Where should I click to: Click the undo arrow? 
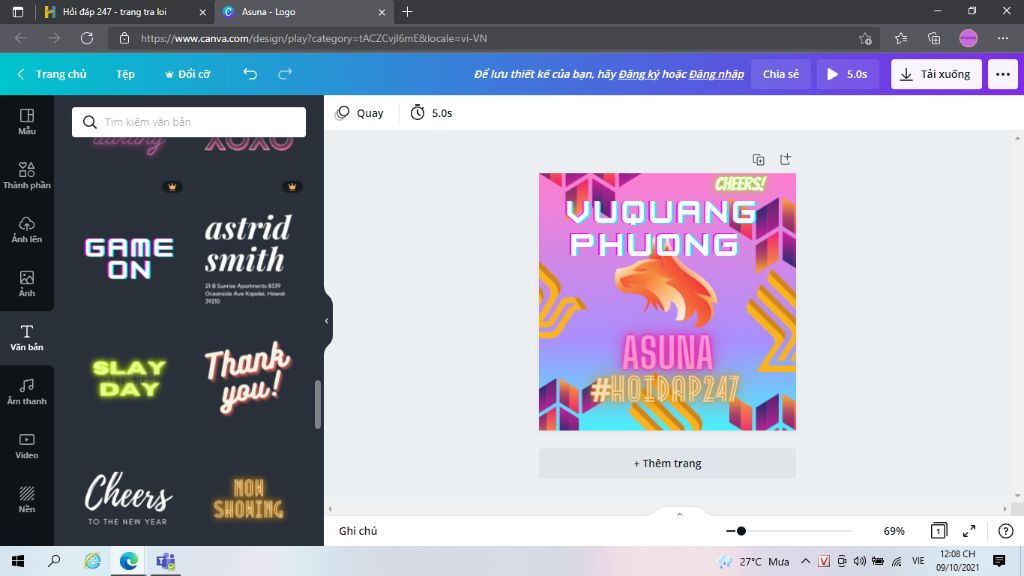tap(250, 74)
